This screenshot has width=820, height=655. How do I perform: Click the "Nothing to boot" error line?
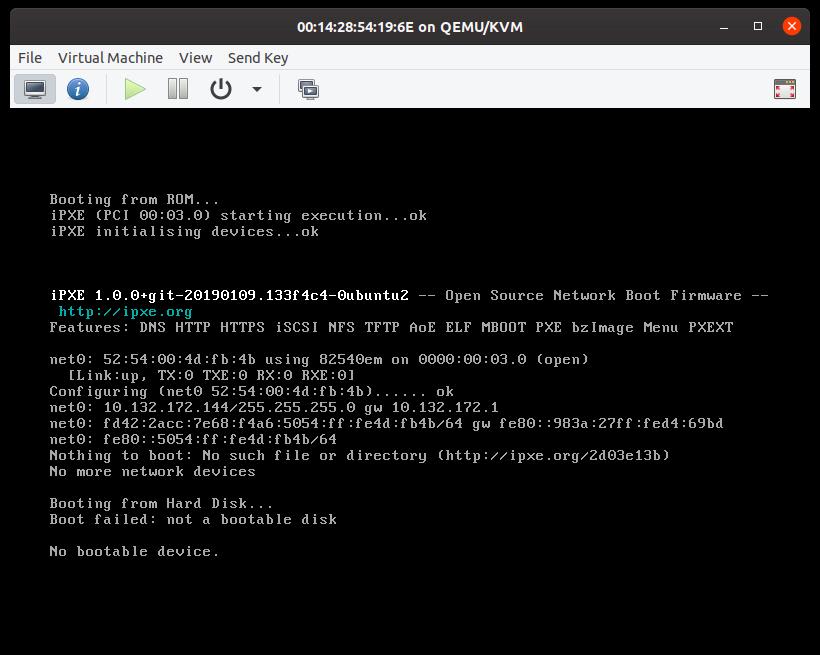click(x=359, y=455)
